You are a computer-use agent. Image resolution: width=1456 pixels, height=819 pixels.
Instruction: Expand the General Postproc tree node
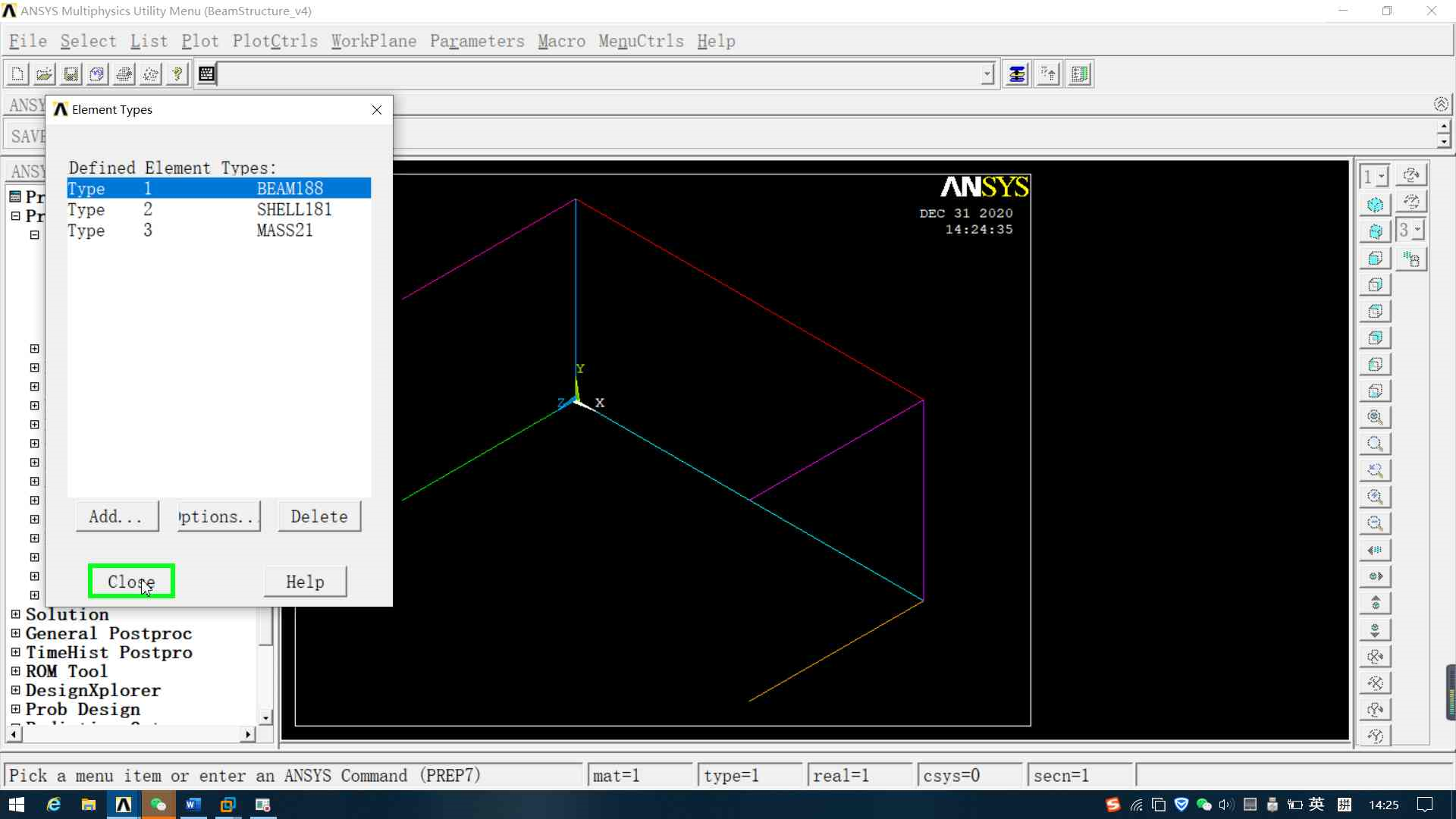[16, 633]
